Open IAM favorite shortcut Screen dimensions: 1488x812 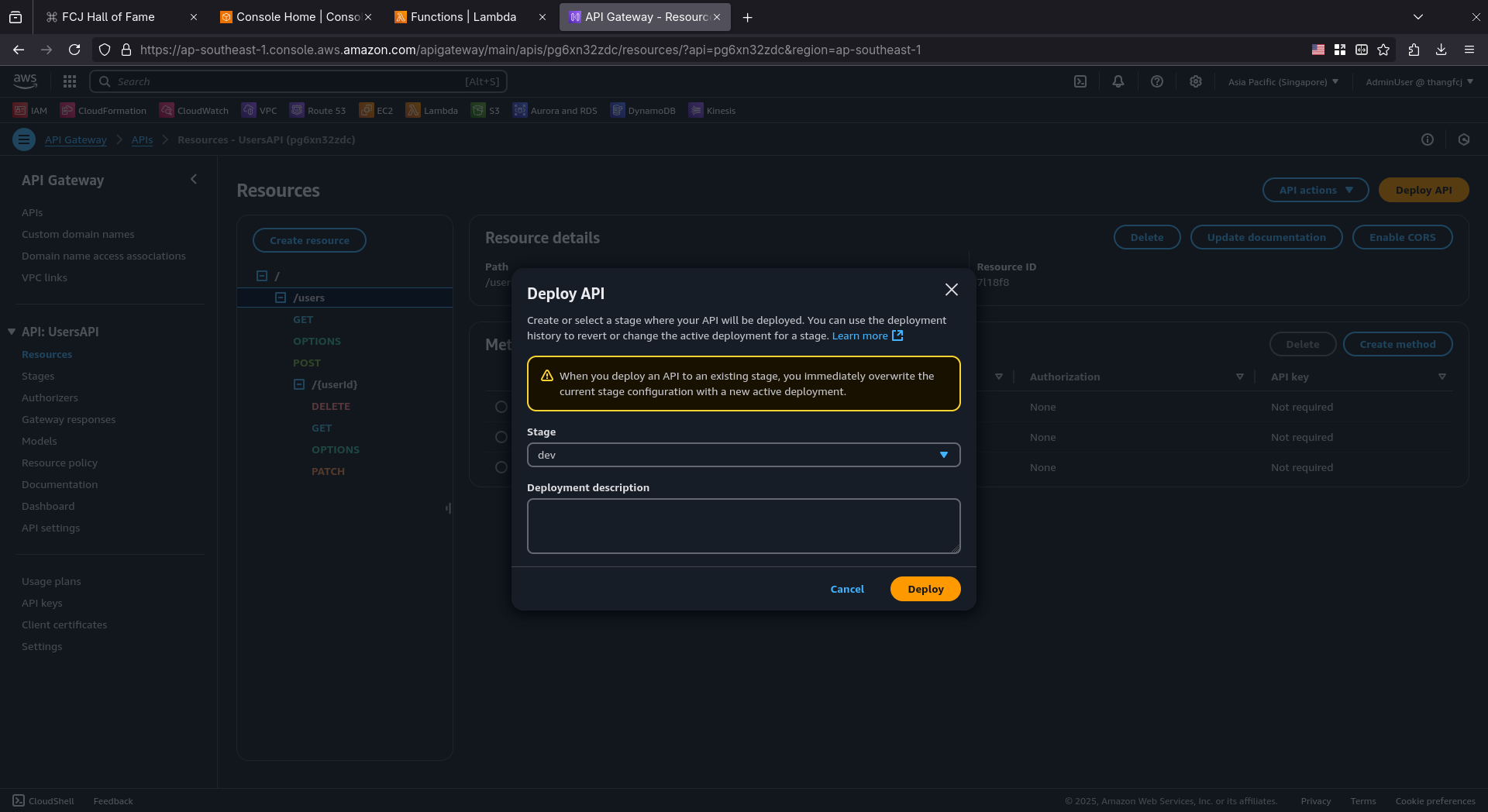click(x=30, y=110)
